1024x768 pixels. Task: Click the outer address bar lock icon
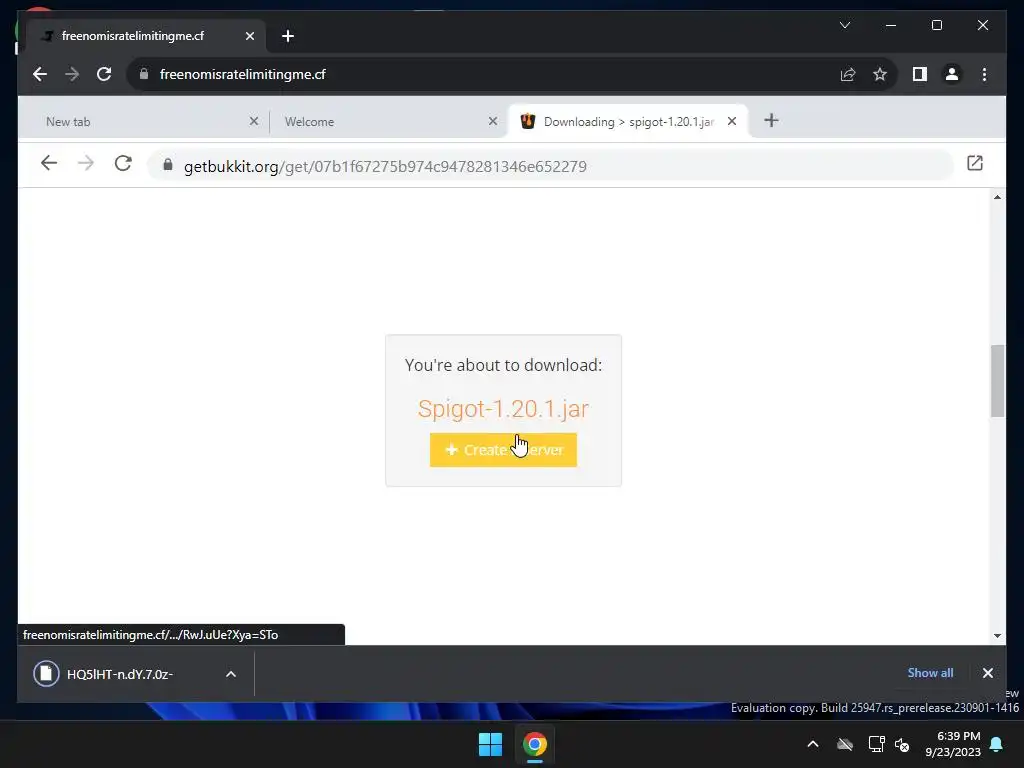click(x=144, y=74)
